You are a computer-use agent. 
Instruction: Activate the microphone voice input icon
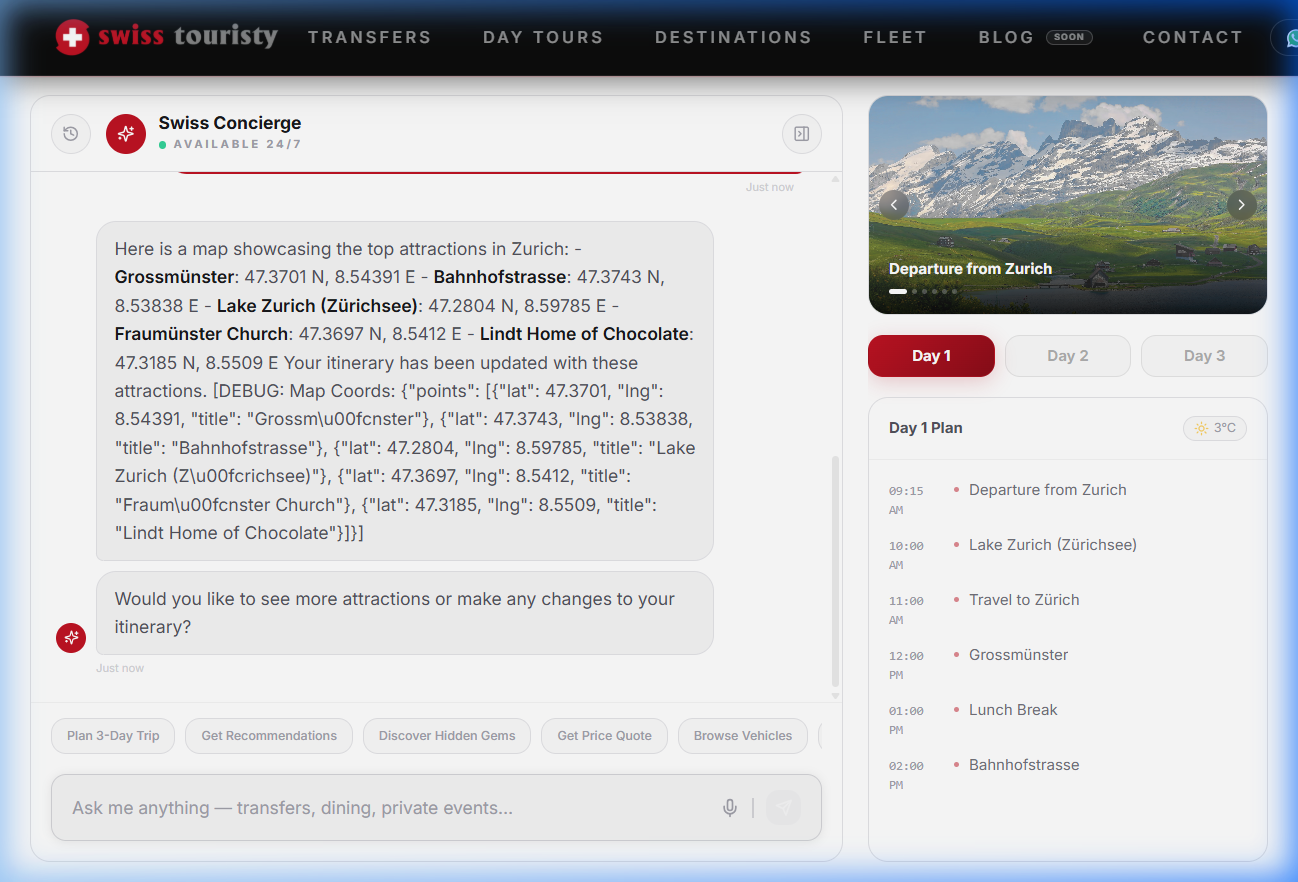[729, 807]
